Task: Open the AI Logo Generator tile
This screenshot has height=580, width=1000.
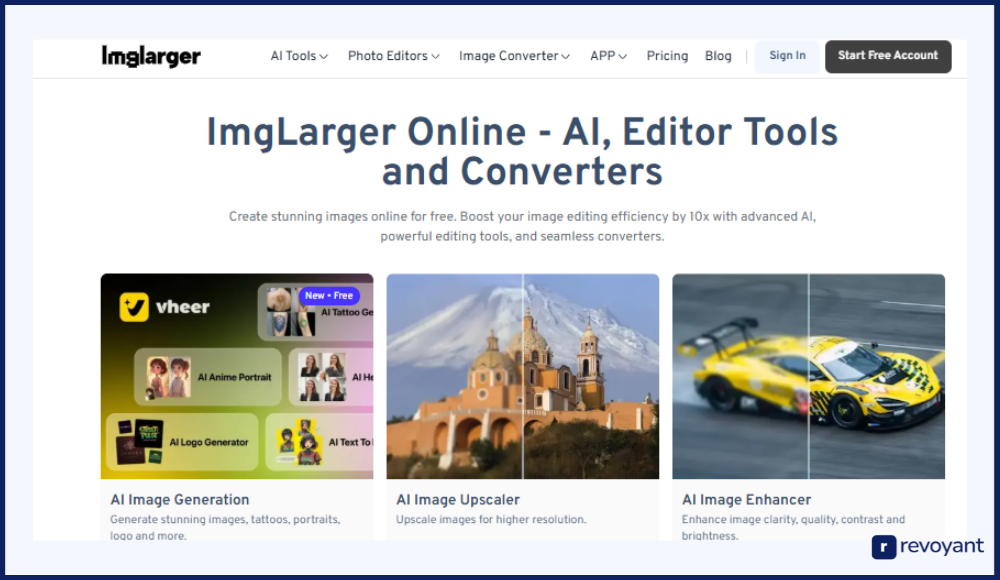Action: (183, 442)
